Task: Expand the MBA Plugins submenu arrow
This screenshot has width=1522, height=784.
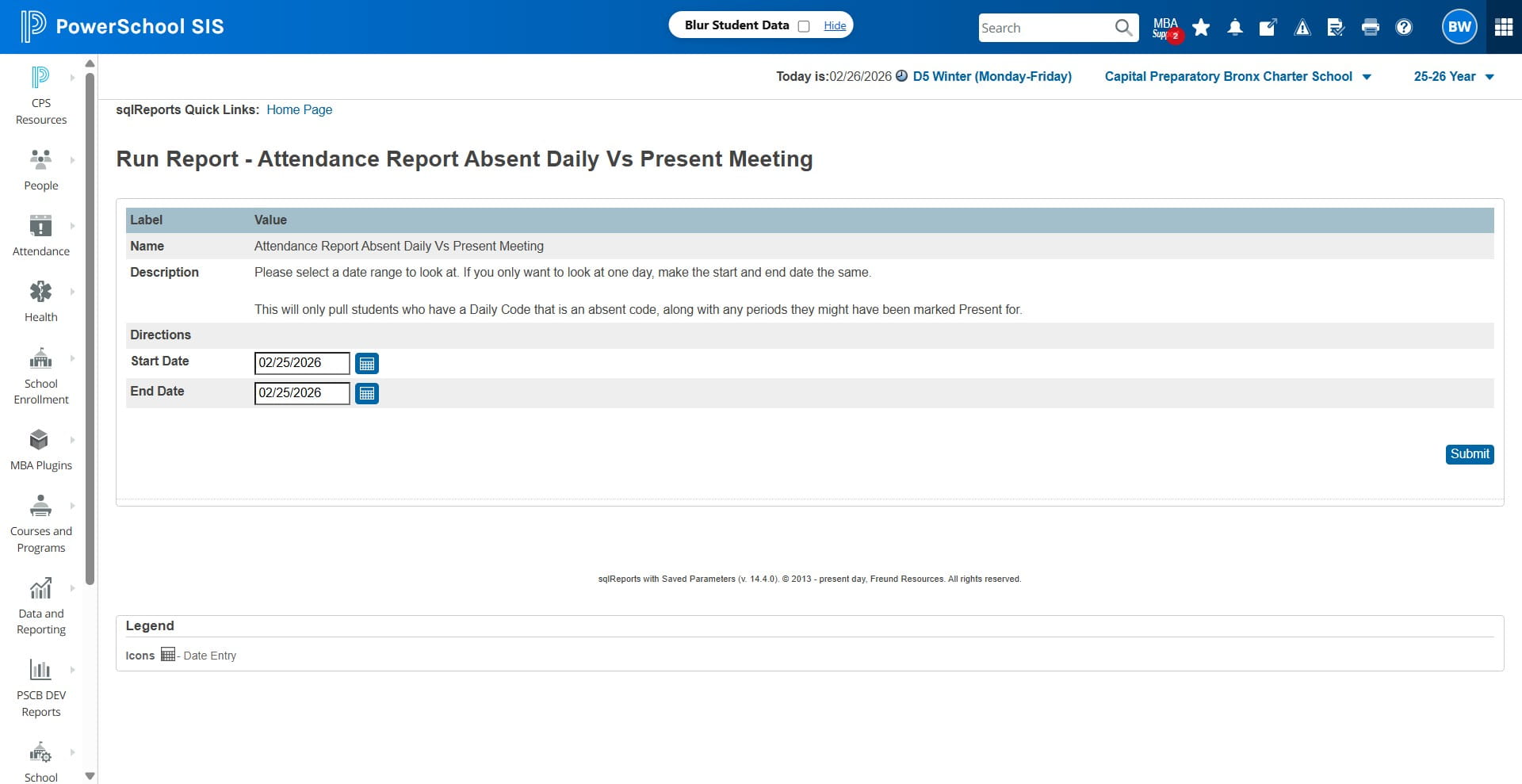Action: (73, 440)
